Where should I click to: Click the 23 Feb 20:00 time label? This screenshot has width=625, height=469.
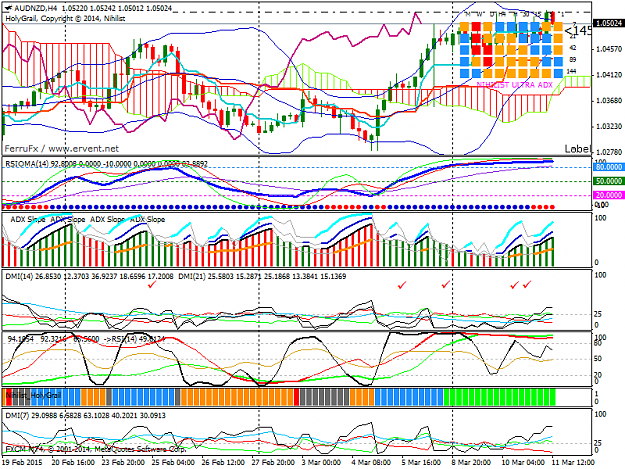tap(123, 463)
